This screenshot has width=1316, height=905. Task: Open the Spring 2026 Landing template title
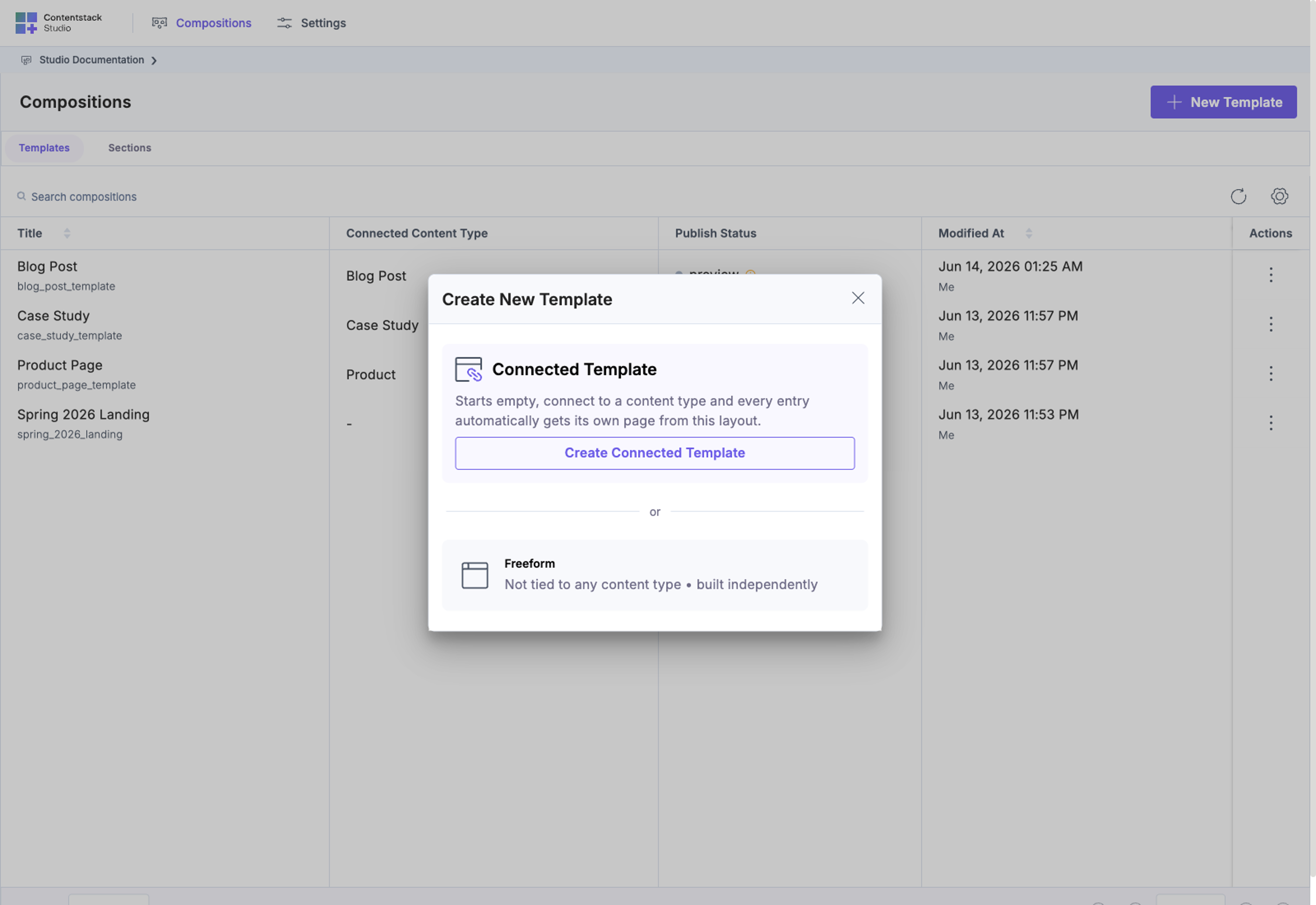click(83, 414)
